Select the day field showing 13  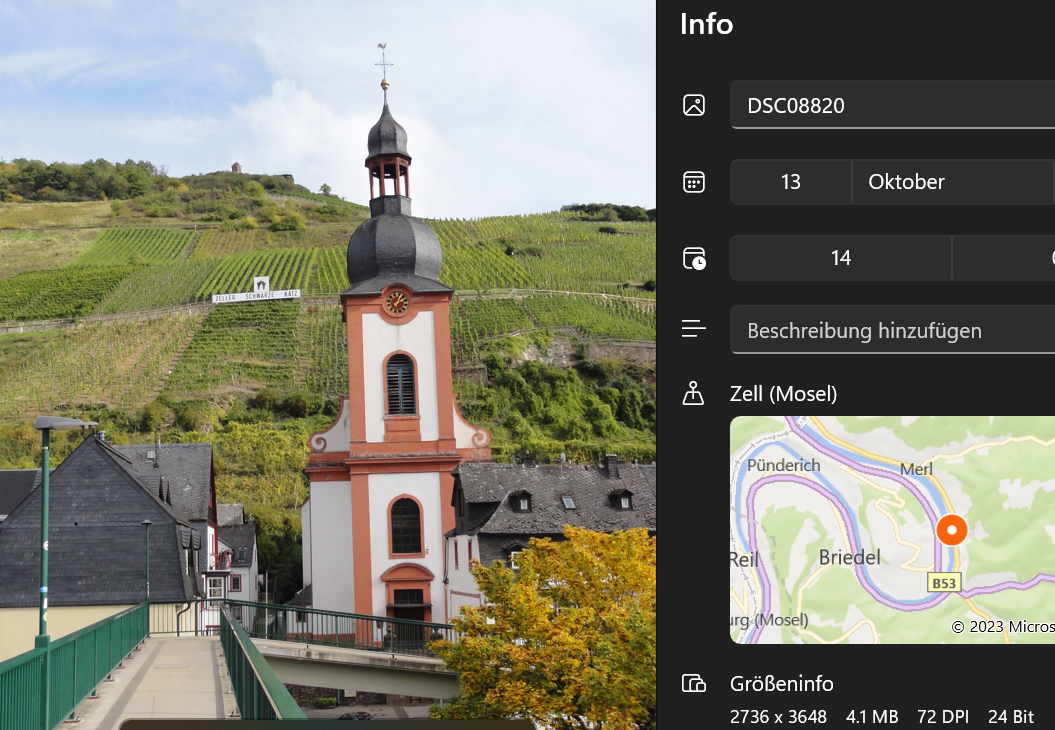pyautogui.click(x=790, y=182)
